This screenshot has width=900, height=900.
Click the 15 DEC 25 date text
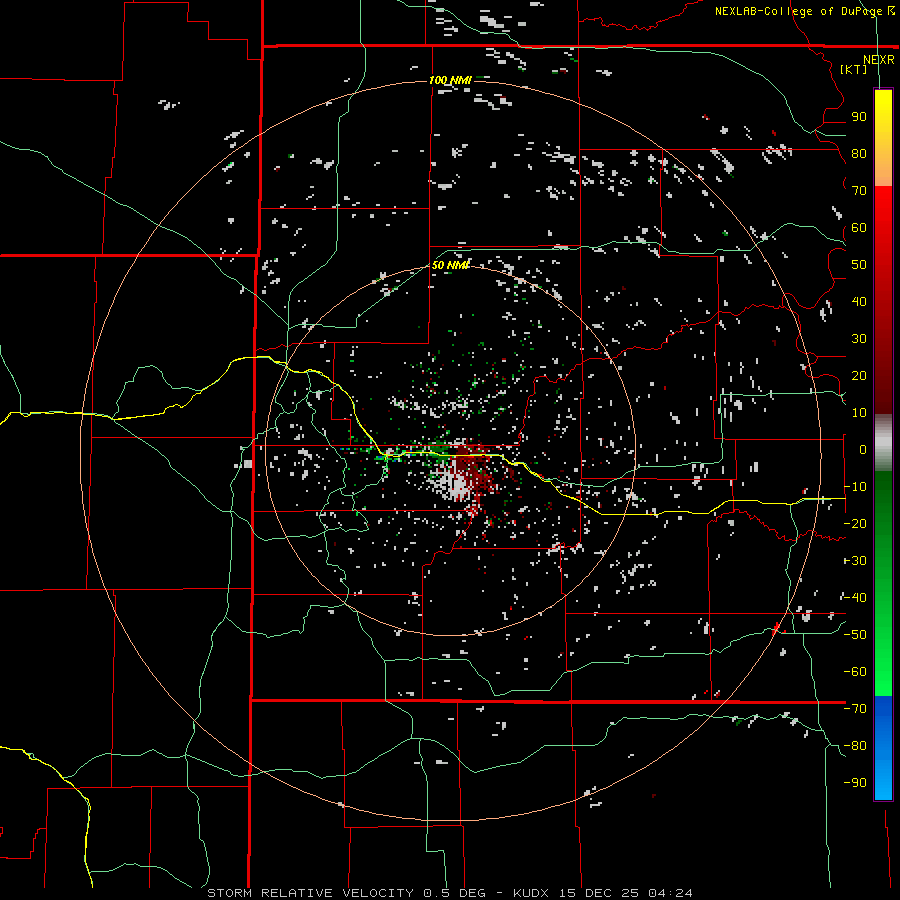598,893
